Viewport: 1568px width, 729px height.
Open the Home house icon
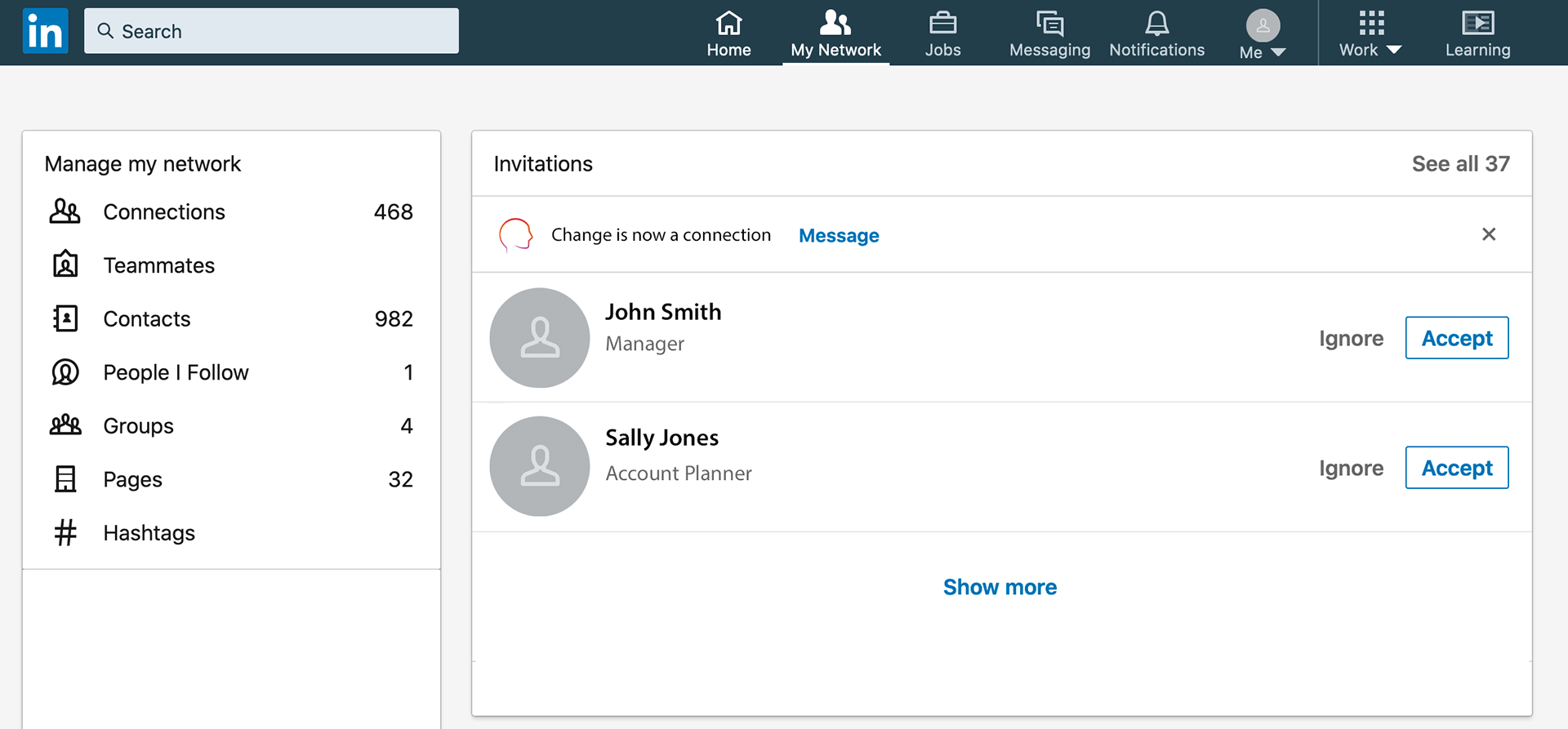click(728, 23)
